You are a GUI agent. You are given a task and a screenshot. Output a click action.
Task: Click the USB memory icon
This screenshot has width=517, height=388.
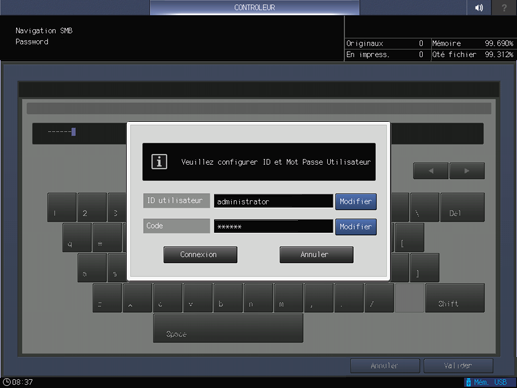click(x=468, y=382)
